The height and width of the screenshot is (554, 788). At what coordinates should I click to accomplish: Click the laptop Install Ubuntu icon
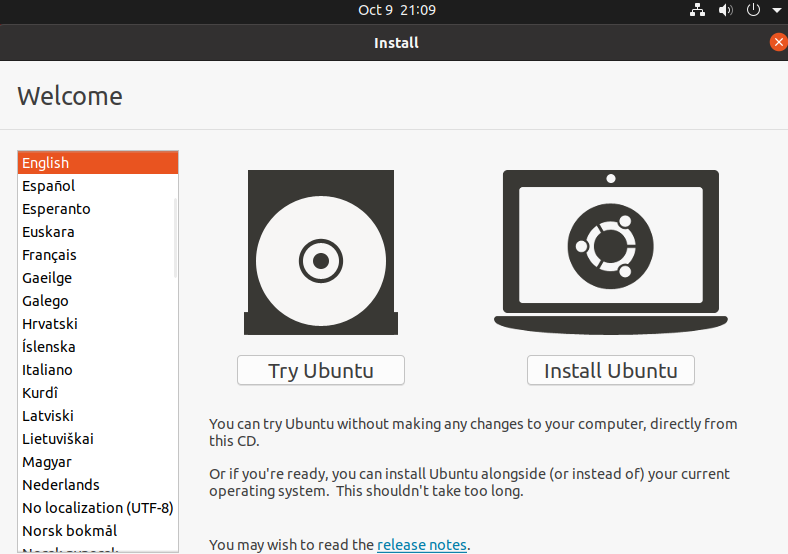(x=610, y=250)
